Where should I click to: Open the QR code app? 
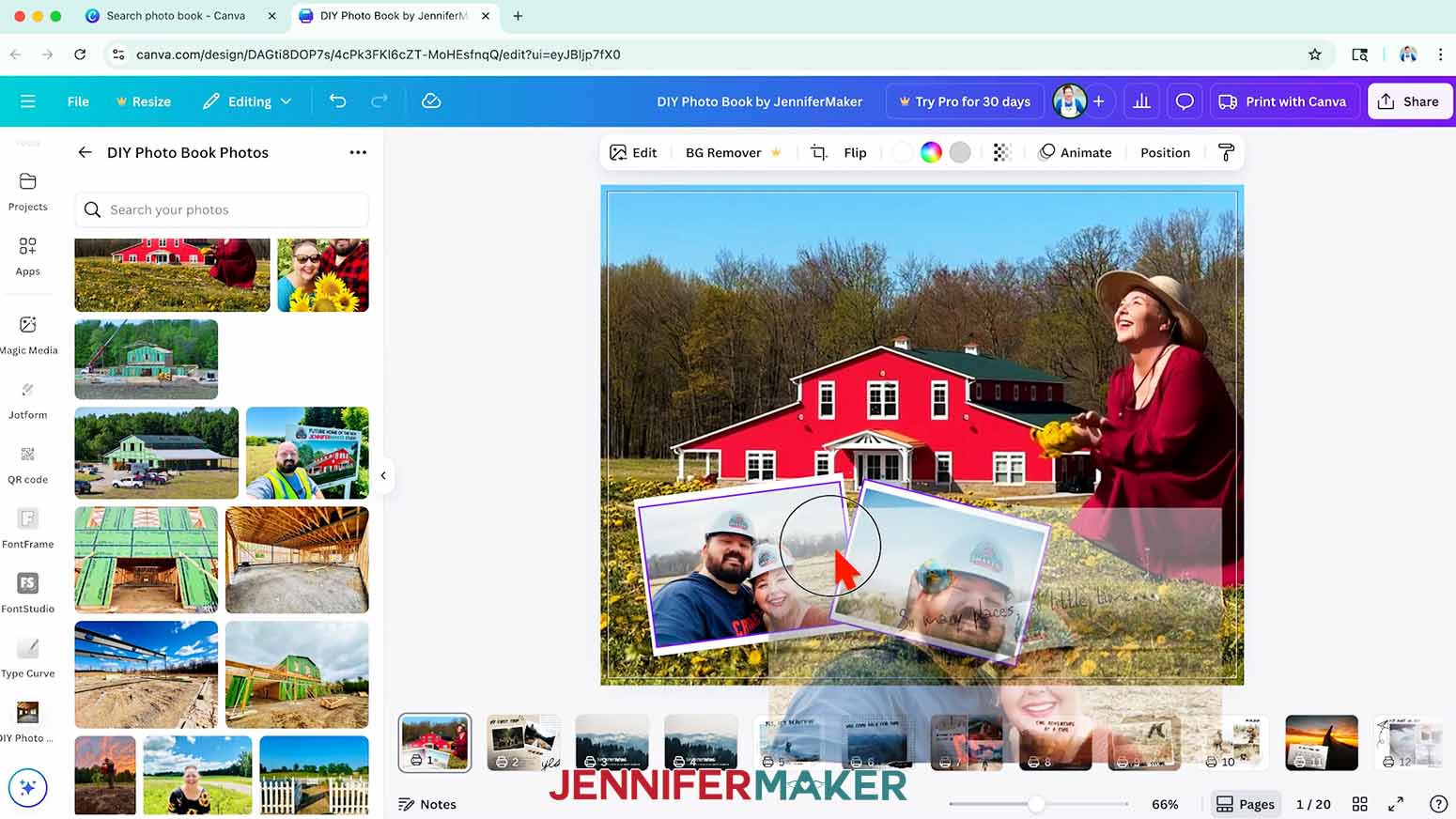(x=28, y=465)
